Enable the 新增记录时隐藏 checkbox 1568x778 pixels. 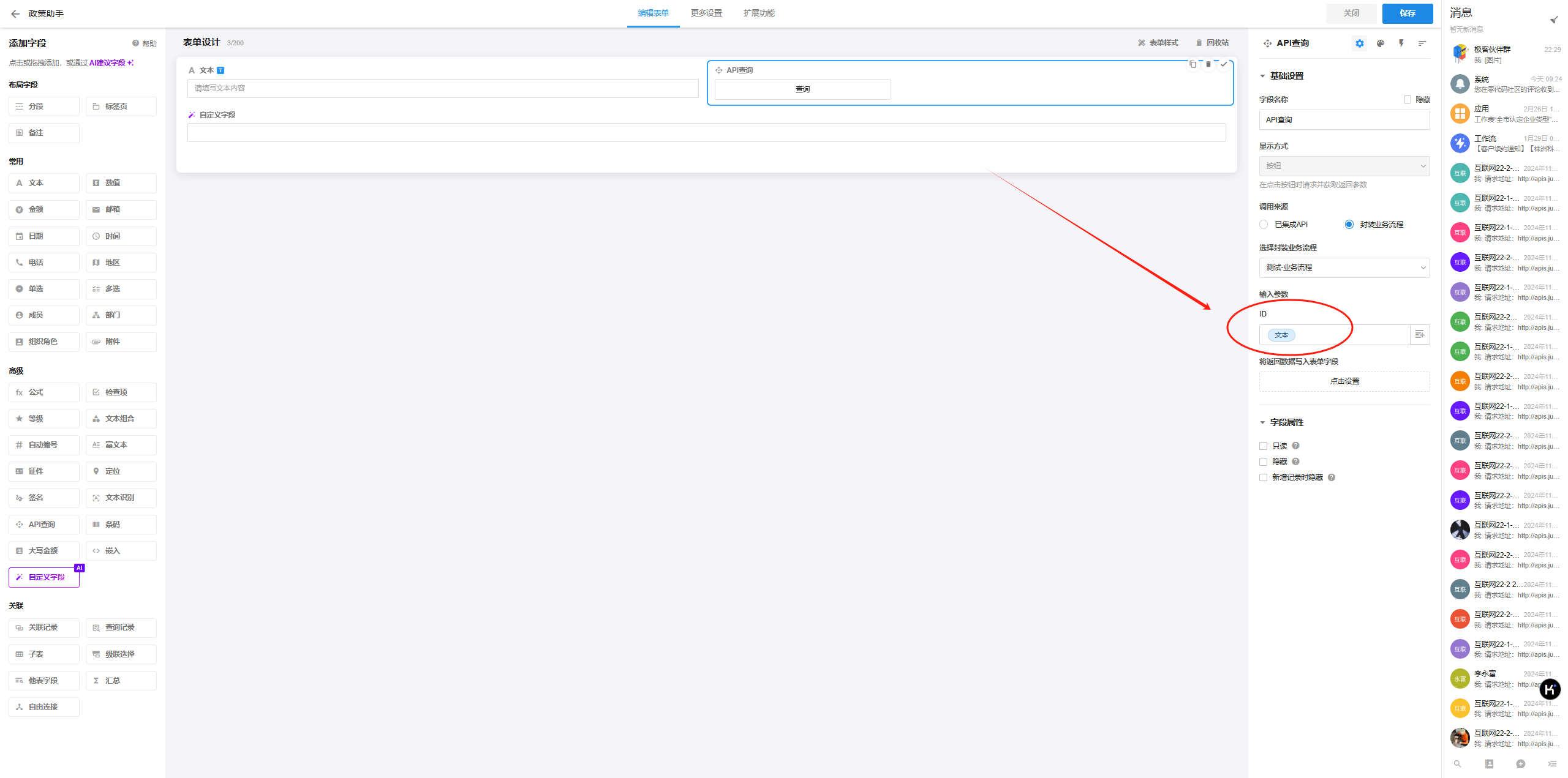click(1263, 477)
